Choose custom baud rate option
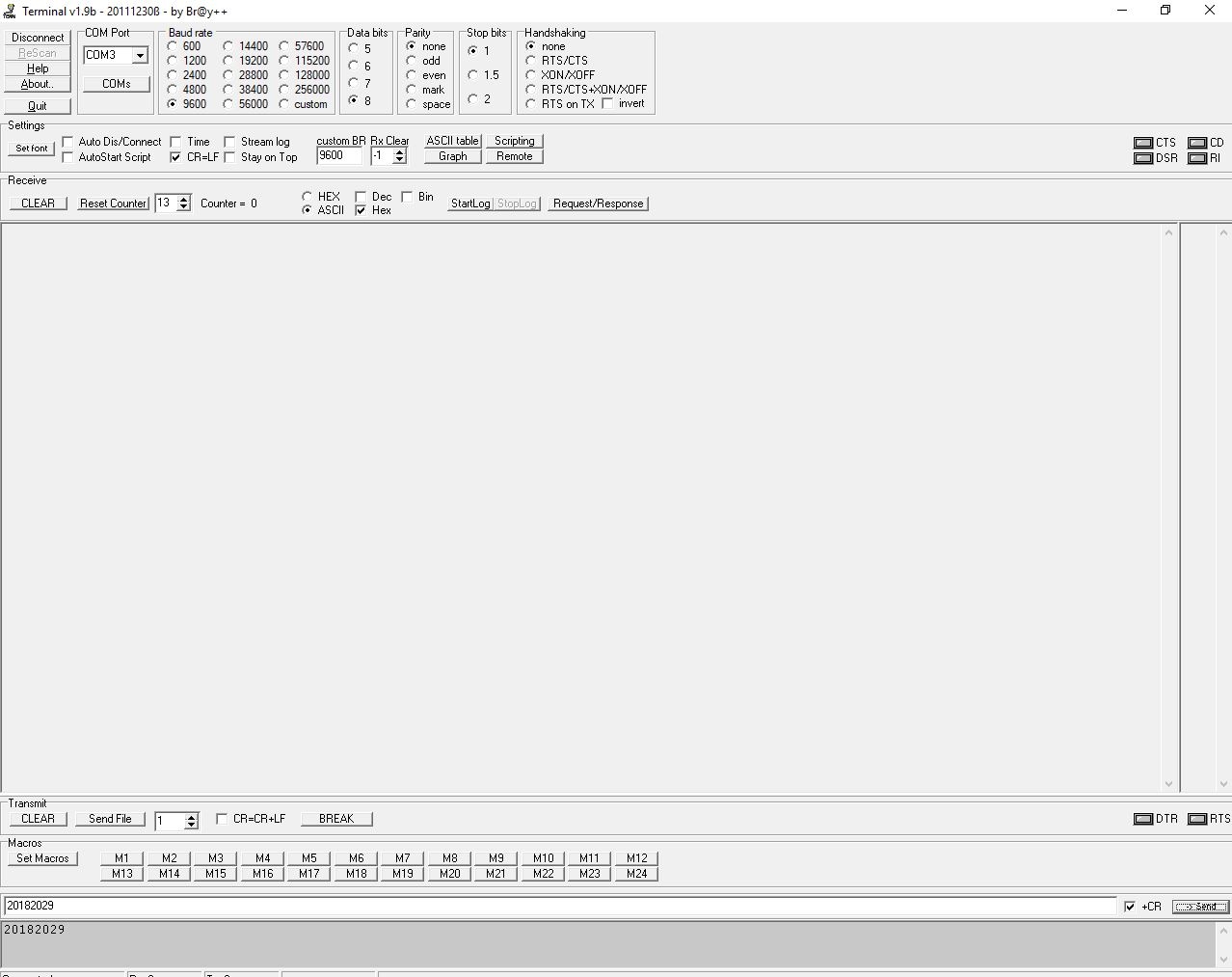This screenshot has height=977, width=1232. coord(284,103)
